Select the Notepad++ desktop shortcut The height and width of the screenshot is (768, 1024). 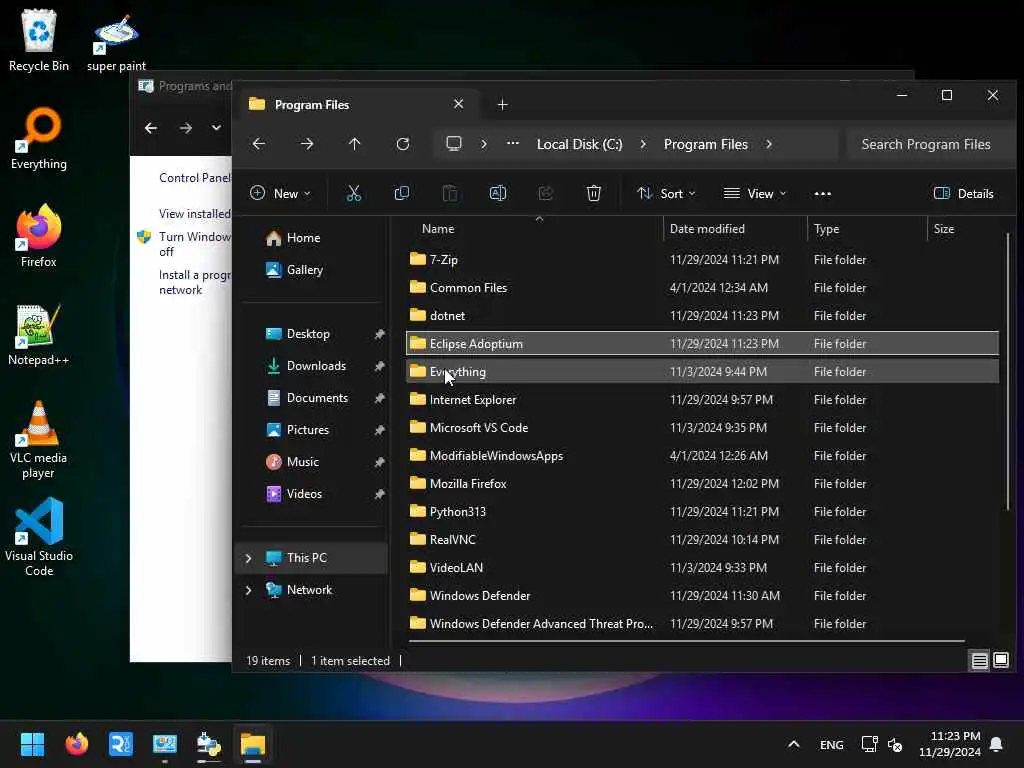(39, 334)
